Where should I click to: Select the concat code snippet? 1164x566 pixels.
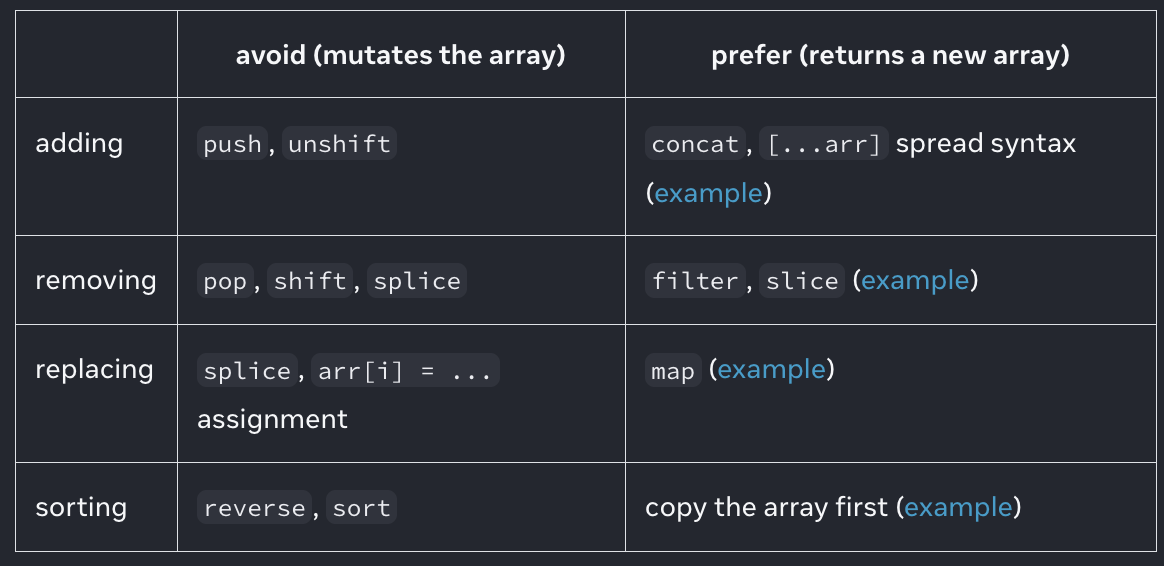click(695, 144)
